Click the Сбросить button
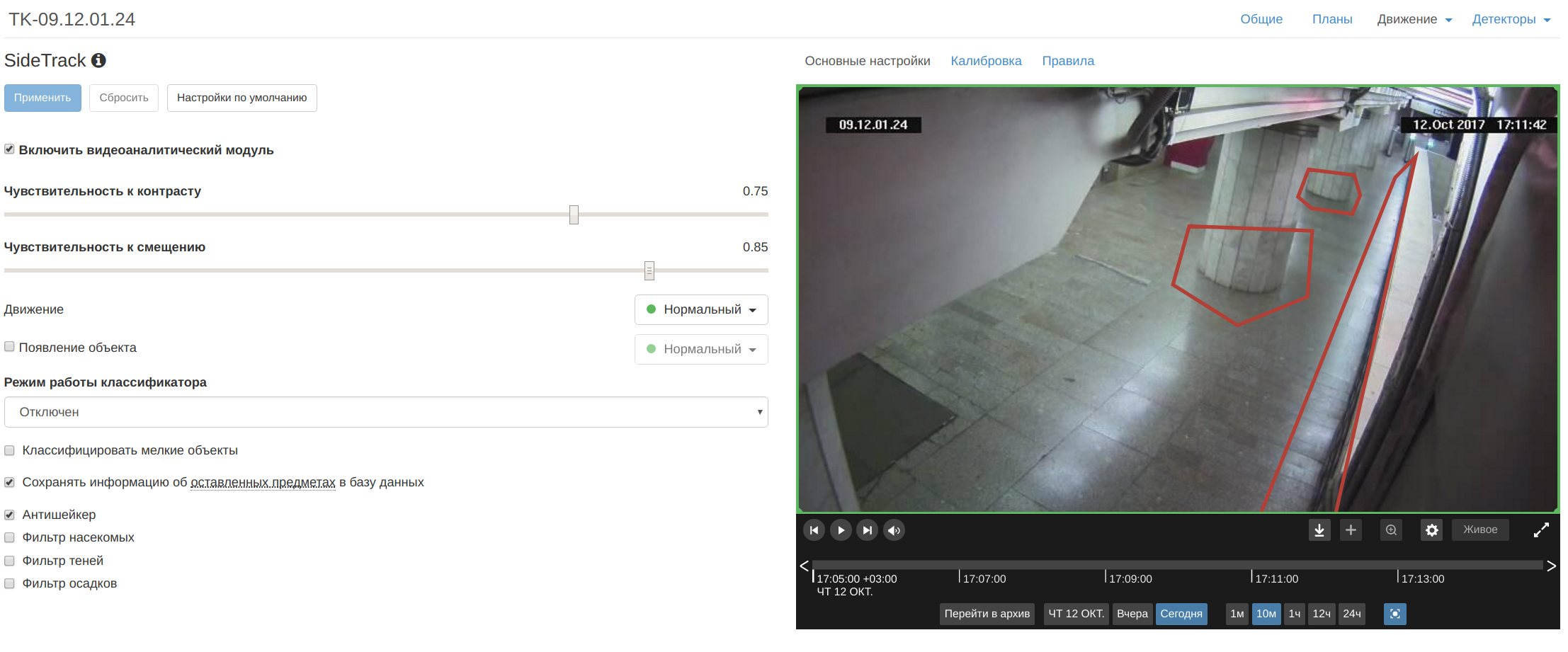Viewport: 1568px width, 652px height. [x=124, y=98]
